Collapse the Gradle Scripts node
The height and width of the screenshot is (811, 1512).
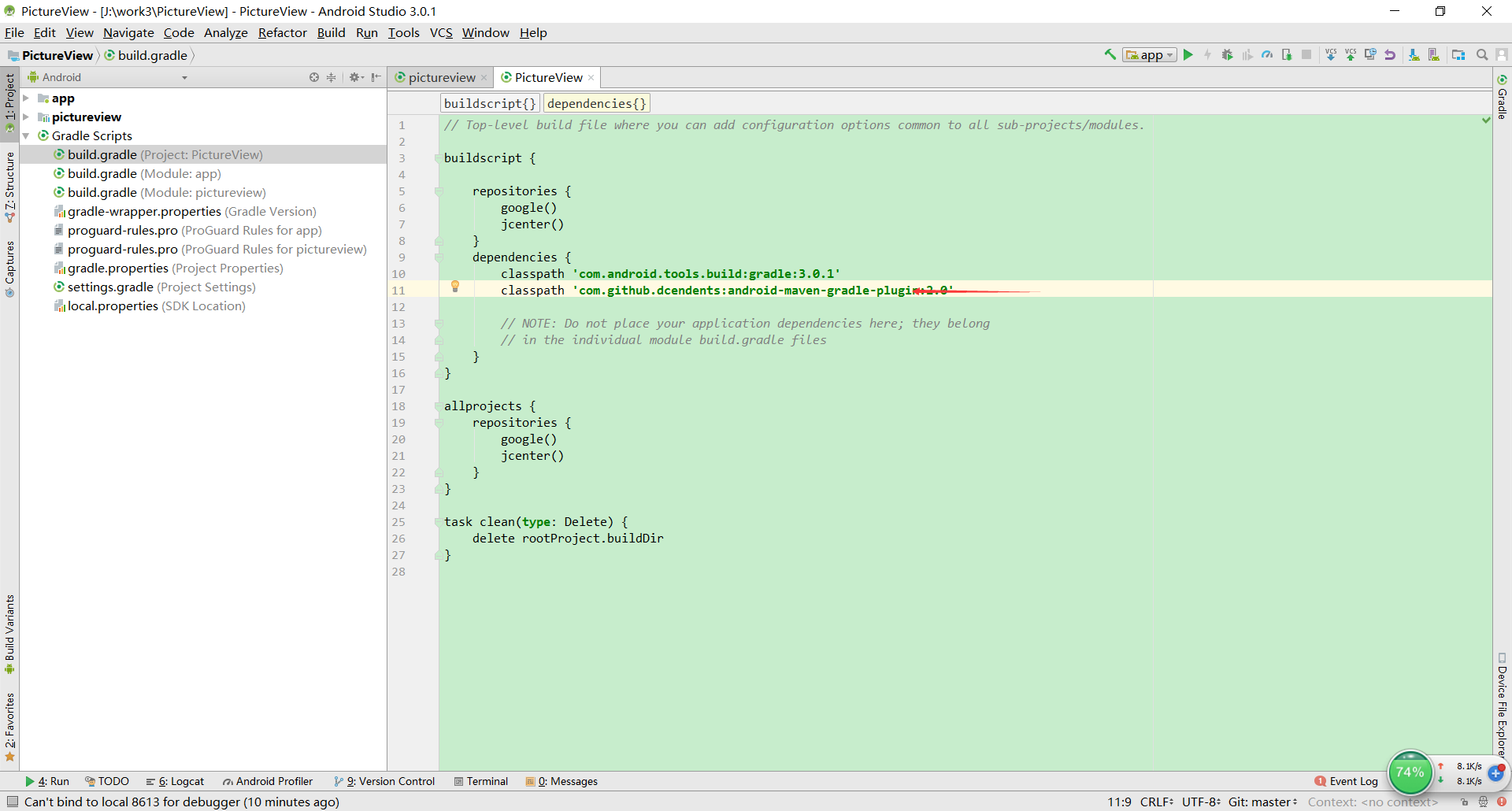point(26,136)
